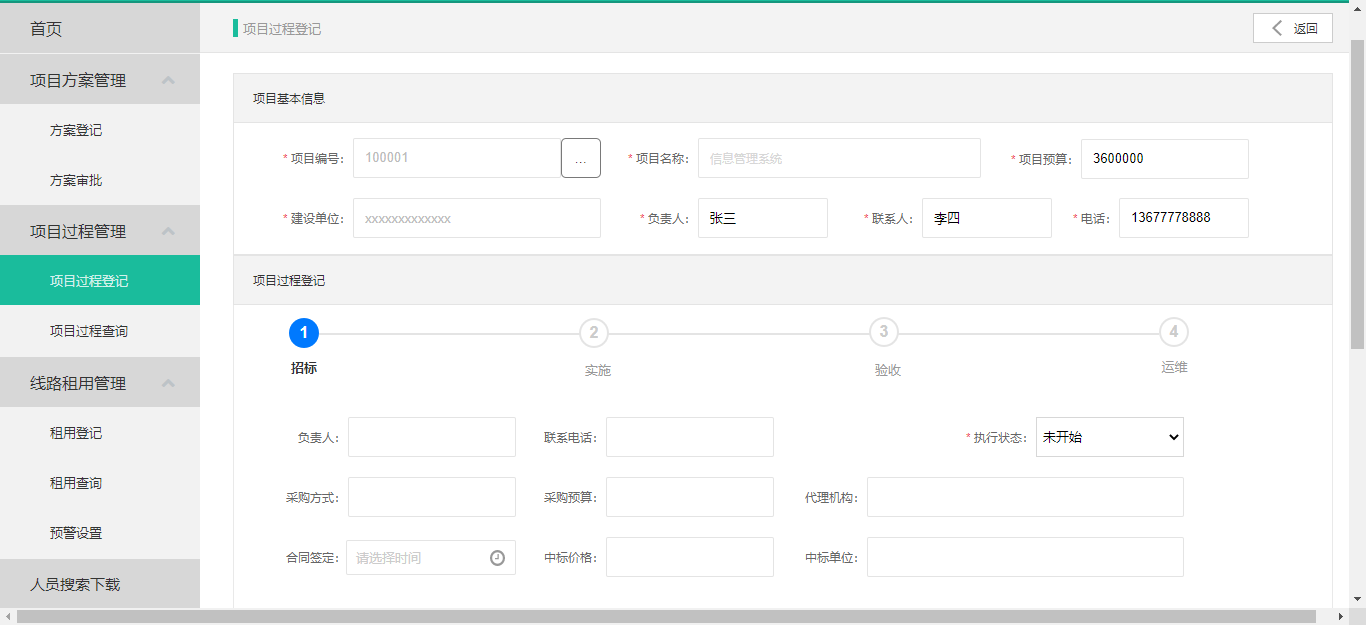Open the 执行状态 dropdown
Screen dimensions: 1366x625
(x=1110, y=437)
